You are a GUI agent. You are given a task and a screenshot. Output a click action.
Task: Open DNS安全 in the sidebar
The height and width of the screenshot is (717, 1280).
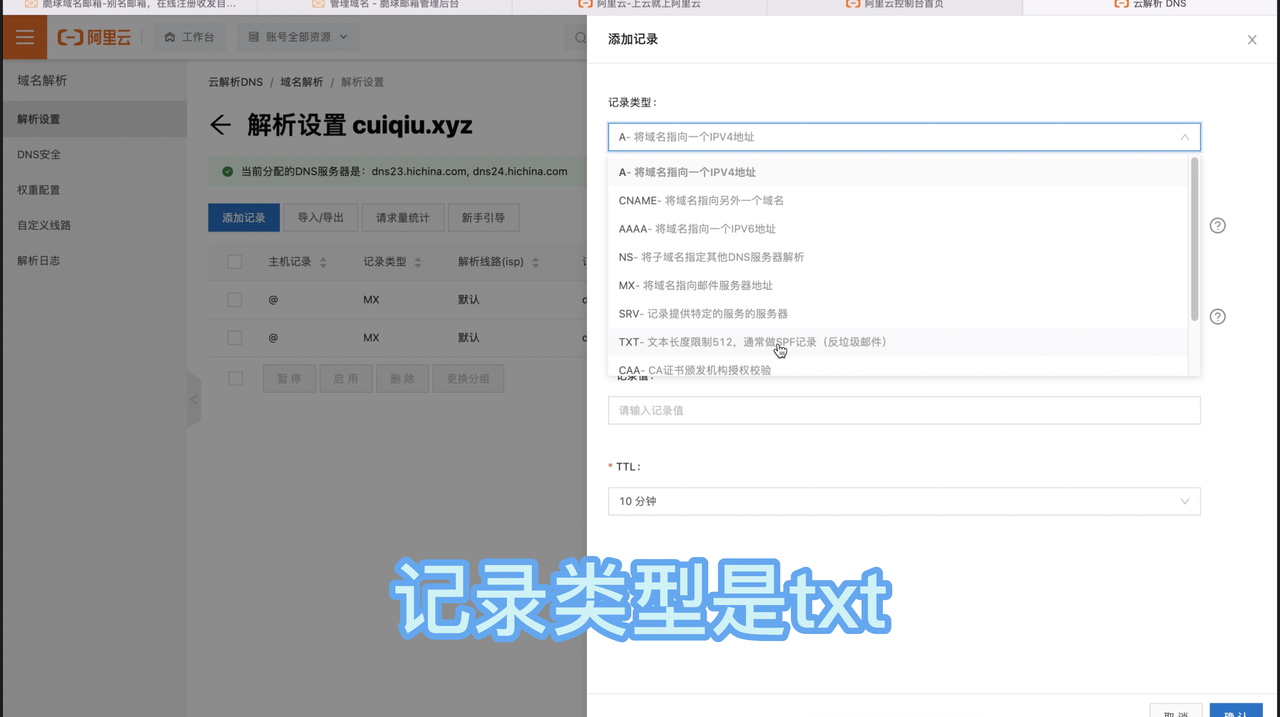tap(93, 155)
